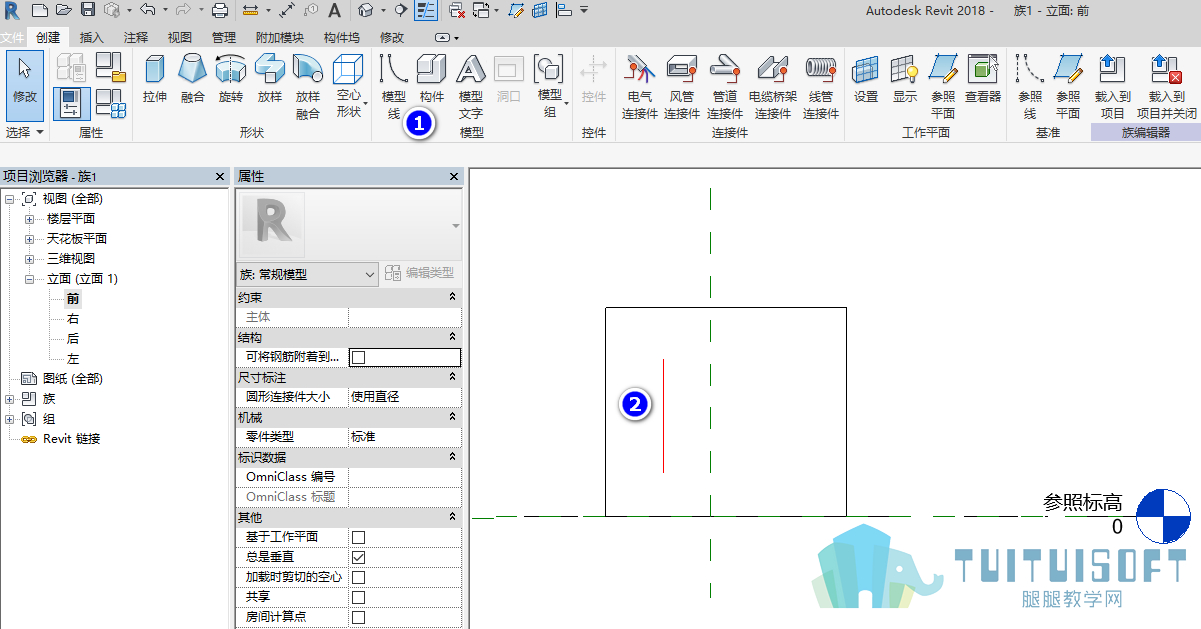Switch to the 插入 ribbon tab
This screenshot has height=629, width=1201.
(91, 38)
